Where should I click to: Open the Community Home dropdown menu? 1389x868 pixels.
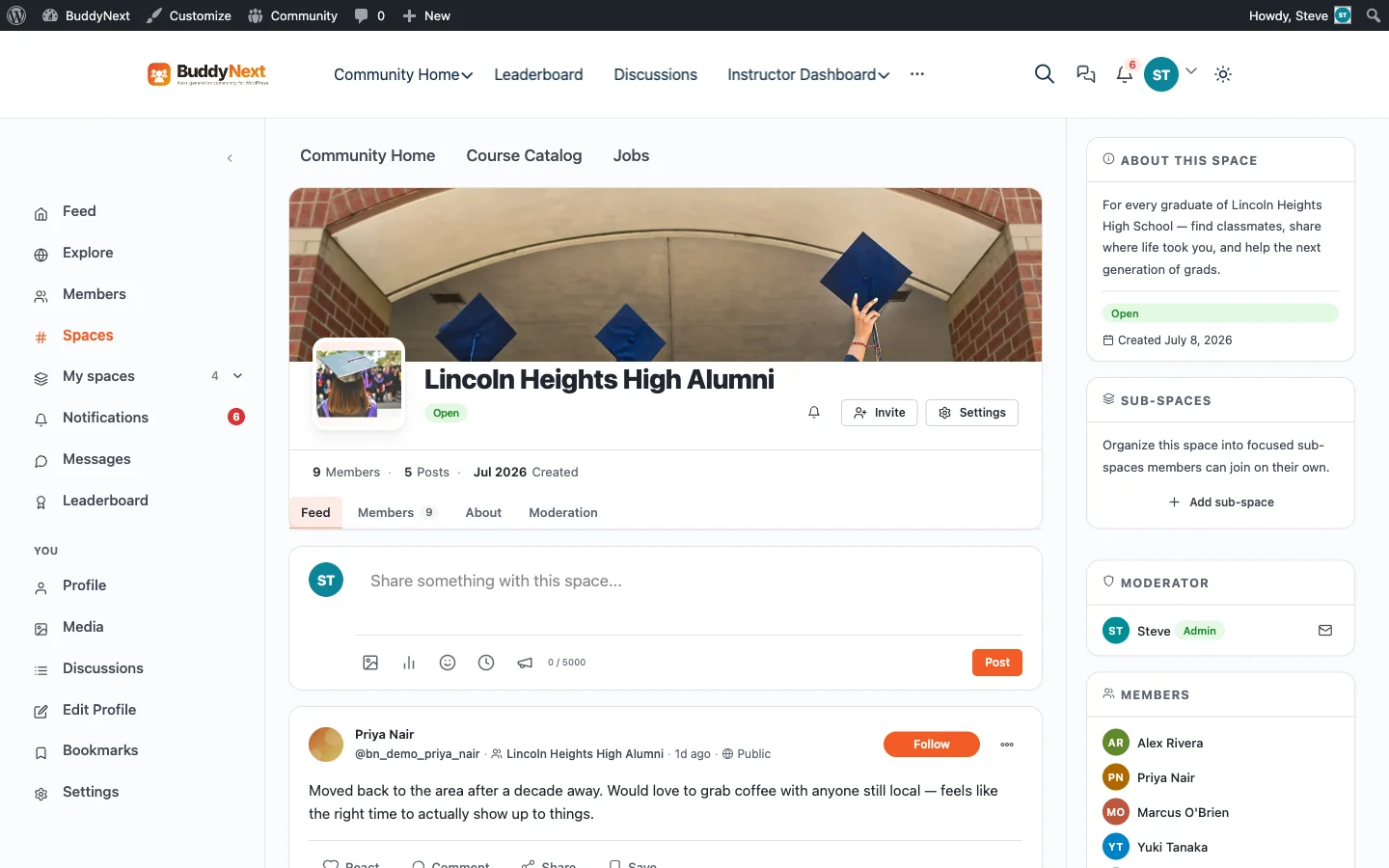coord(403,74)
